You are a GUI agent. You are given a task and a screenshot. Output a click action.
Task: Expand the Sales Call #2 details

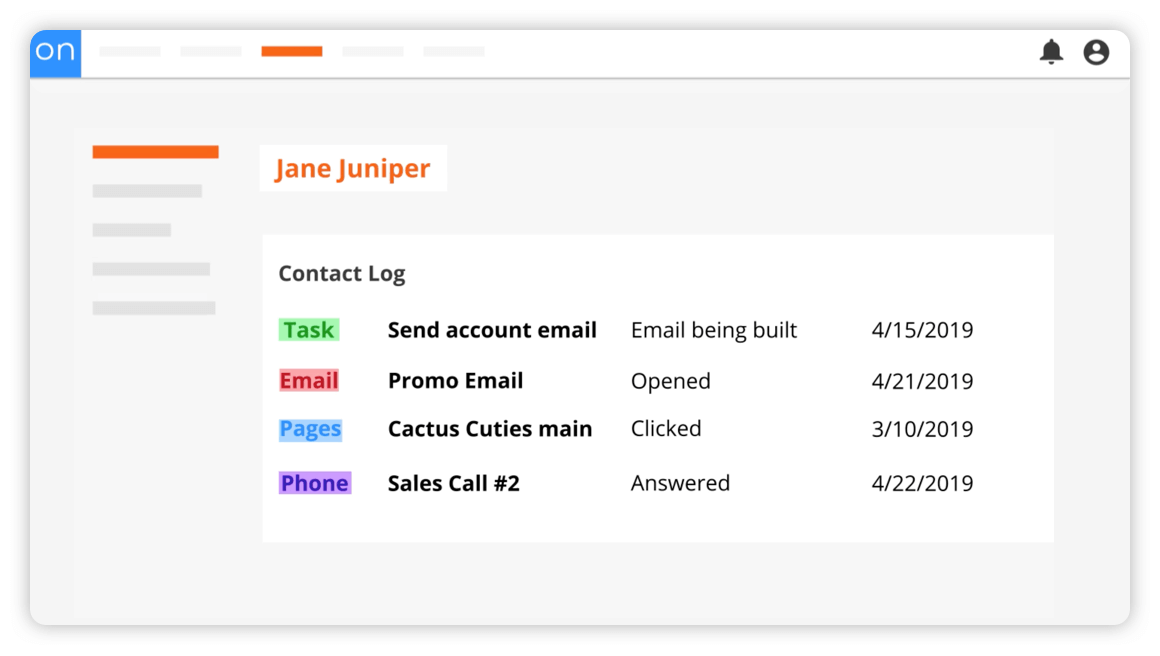pyautogui.click(x=454, y=483)
